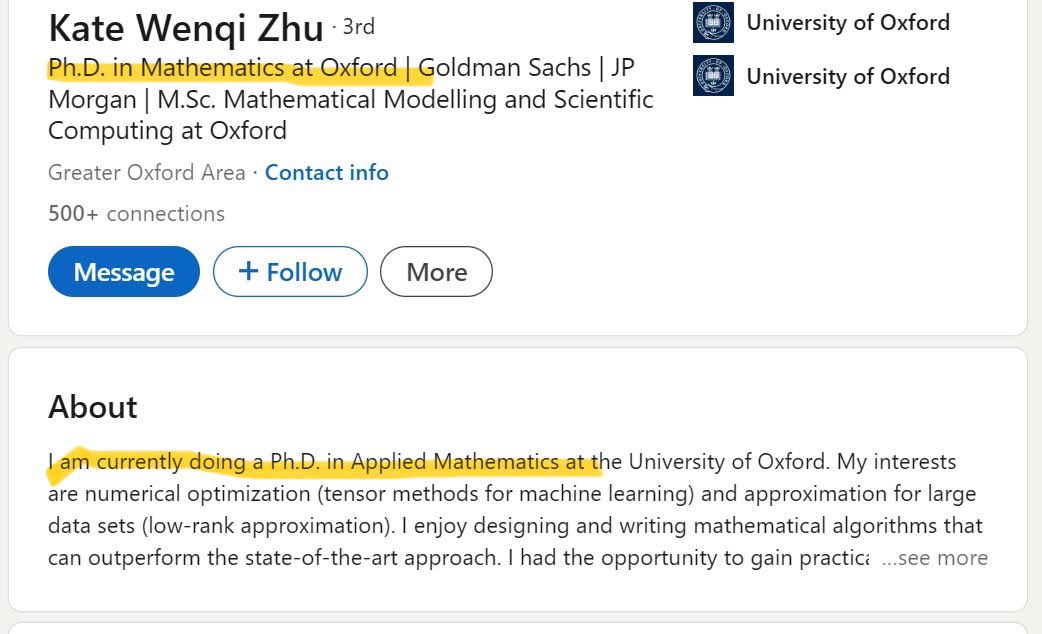
Task: Click 'Goldman Sachs' in the profile headline
Action: tap(504, 69)
